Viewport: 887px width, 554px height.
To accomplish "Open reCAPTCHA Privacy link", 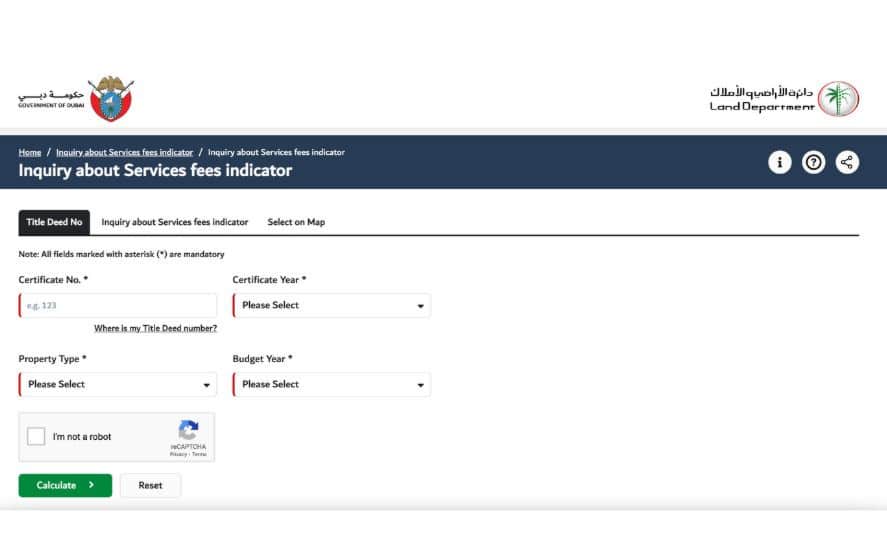I will point(177,454).
